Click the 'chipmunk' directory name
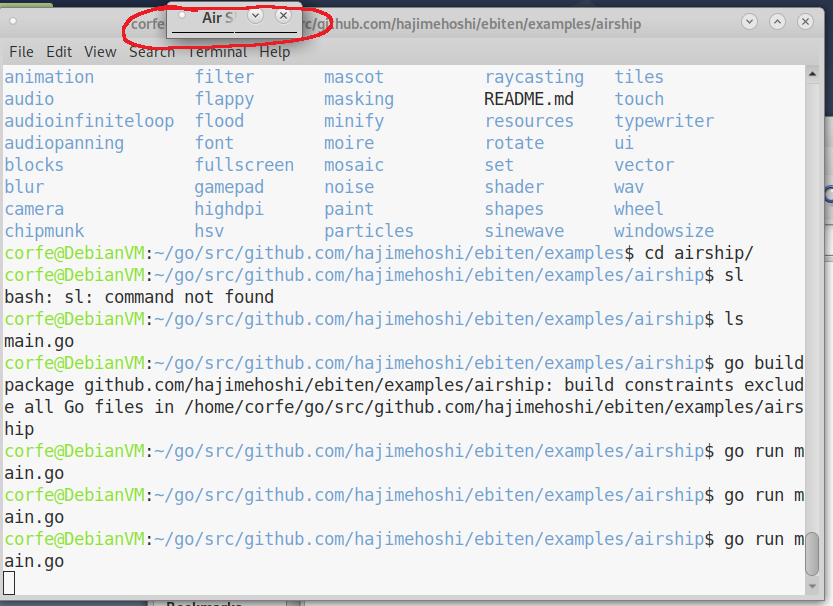Image resolution: width=833 pixels, height=606 pixels. (x=45, y=231)
